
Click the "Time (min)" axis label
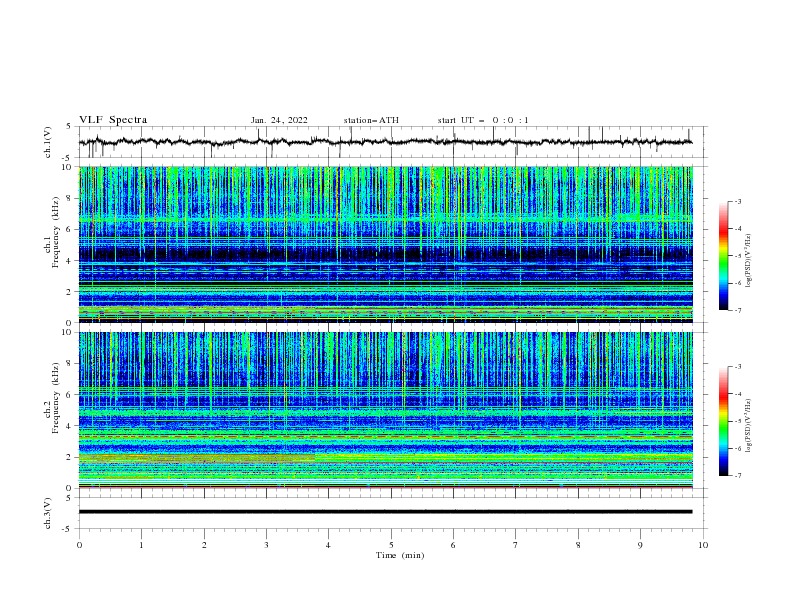[400, 555]
